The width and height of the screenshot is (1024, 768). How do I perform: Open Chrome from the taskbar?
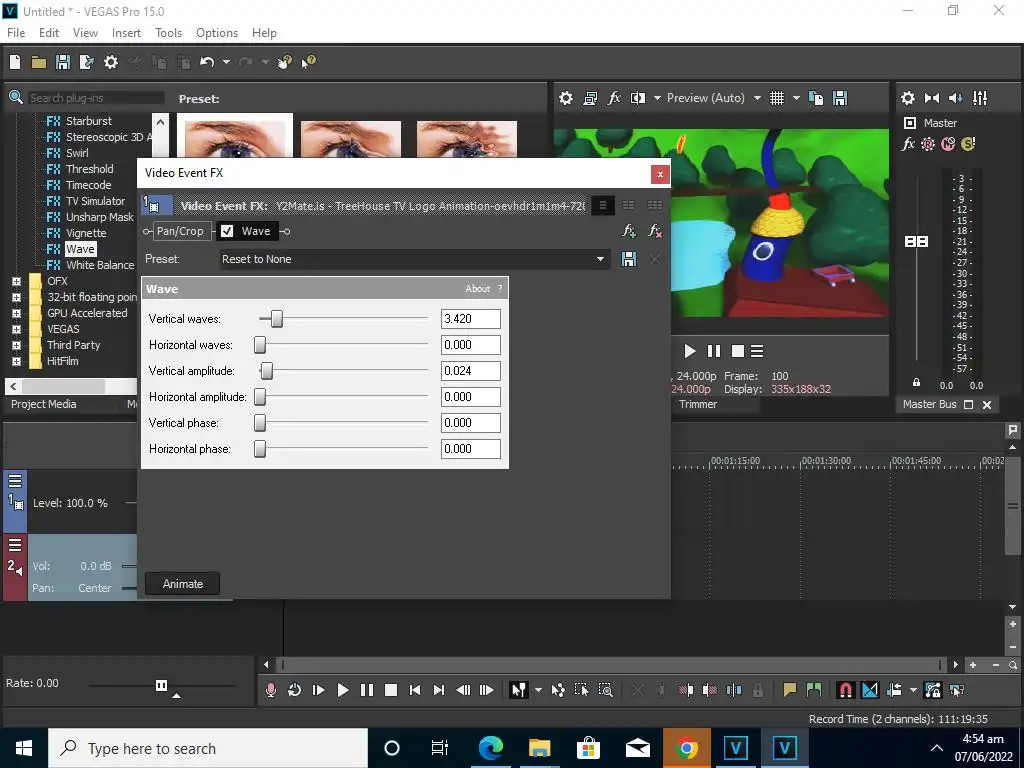click(686, 748)
